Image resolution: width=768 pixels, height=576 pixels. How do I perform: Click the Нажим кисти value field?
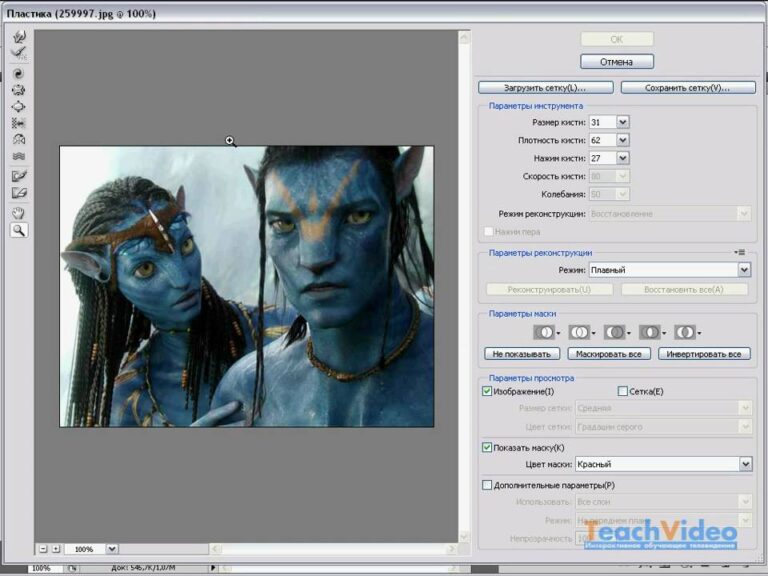click(x=602, y=158)
